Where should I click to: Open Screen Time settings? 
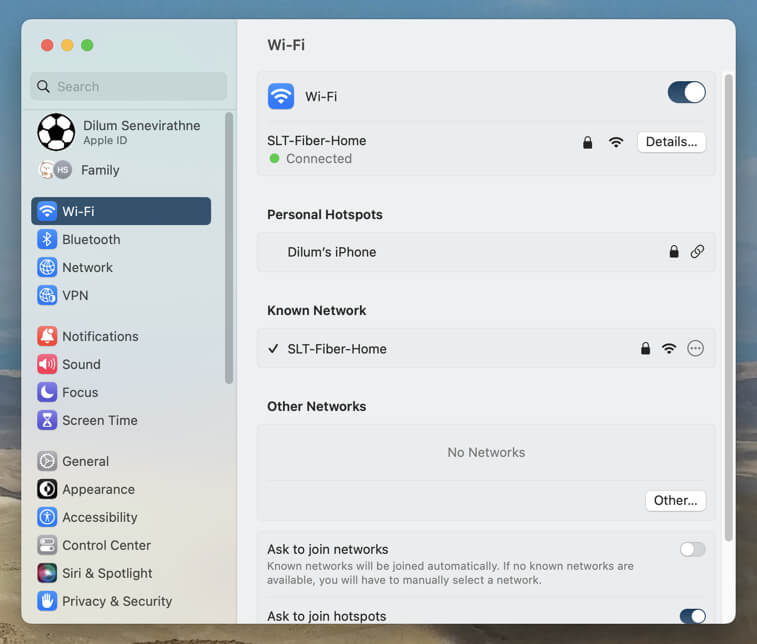[121, 420]
